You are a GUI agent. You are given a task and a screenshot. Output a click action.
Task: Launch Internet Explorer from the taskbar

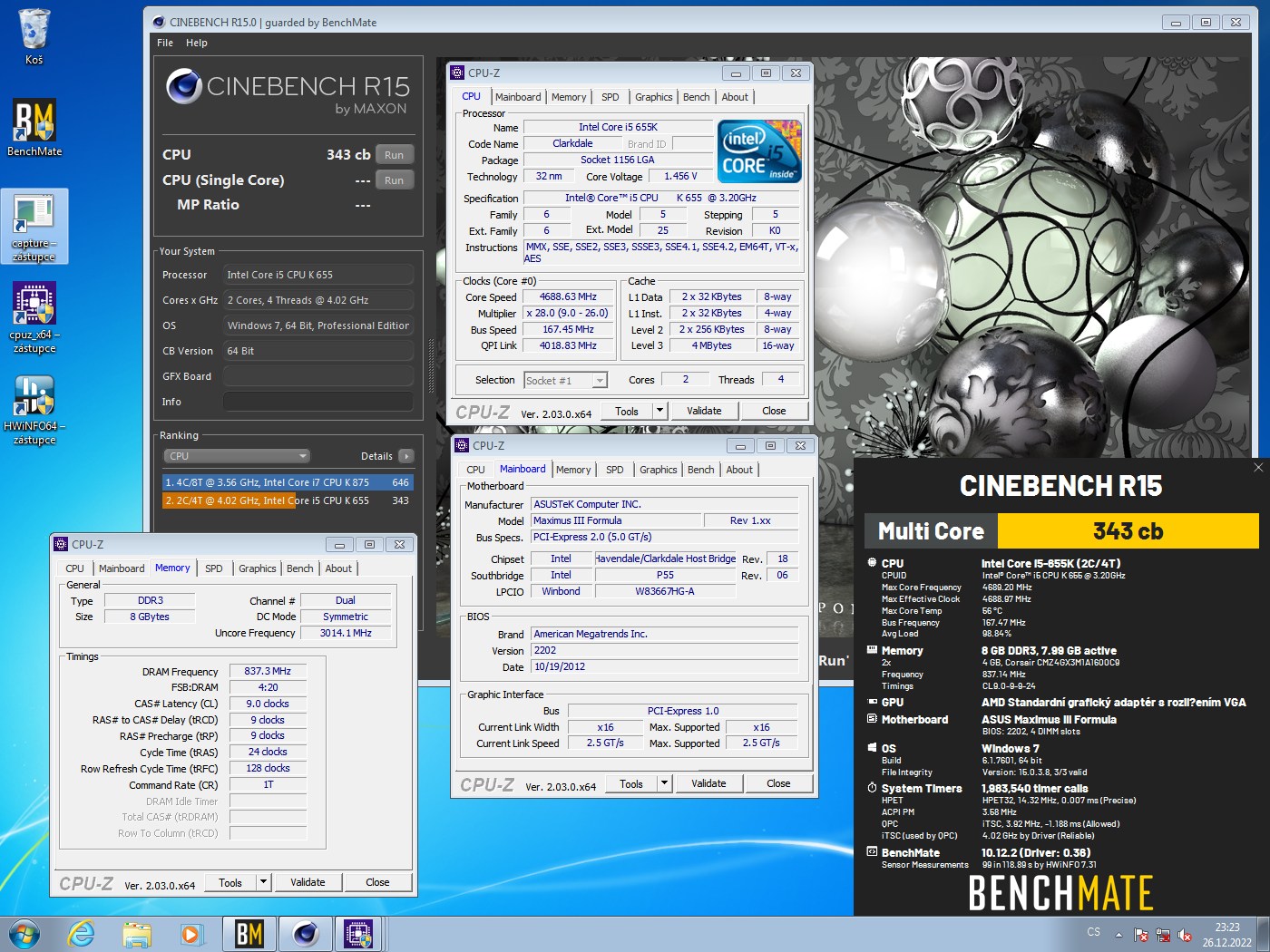(x=82, y=934)
